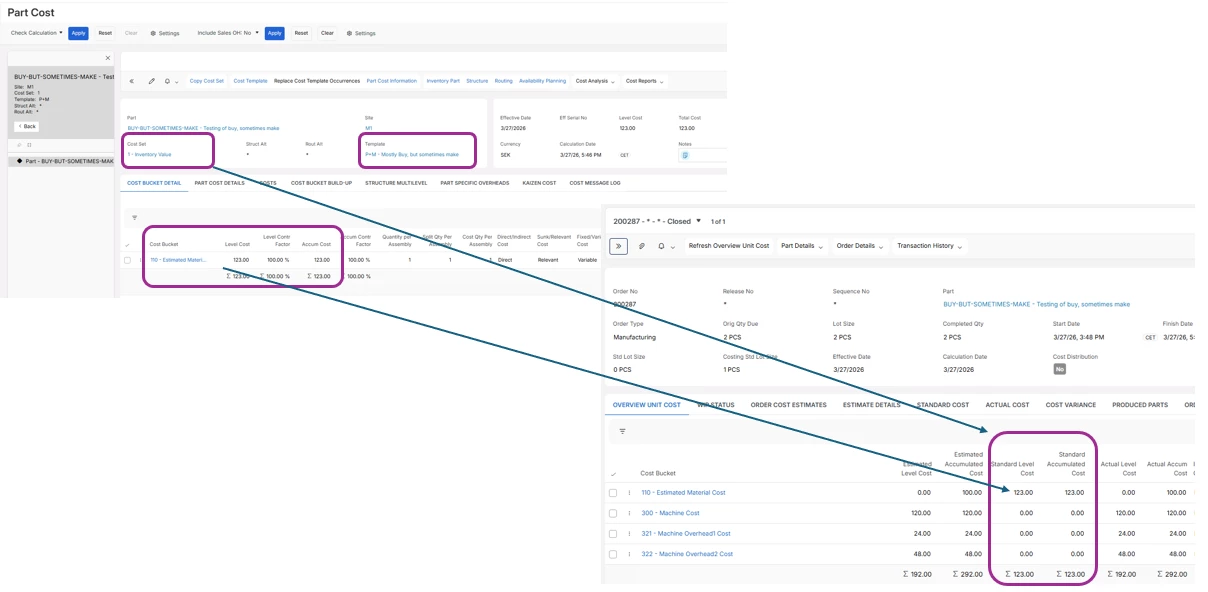1208x592 pixels.
Task: Open row menu for 300 - Machine Cost
Action: 630,513
